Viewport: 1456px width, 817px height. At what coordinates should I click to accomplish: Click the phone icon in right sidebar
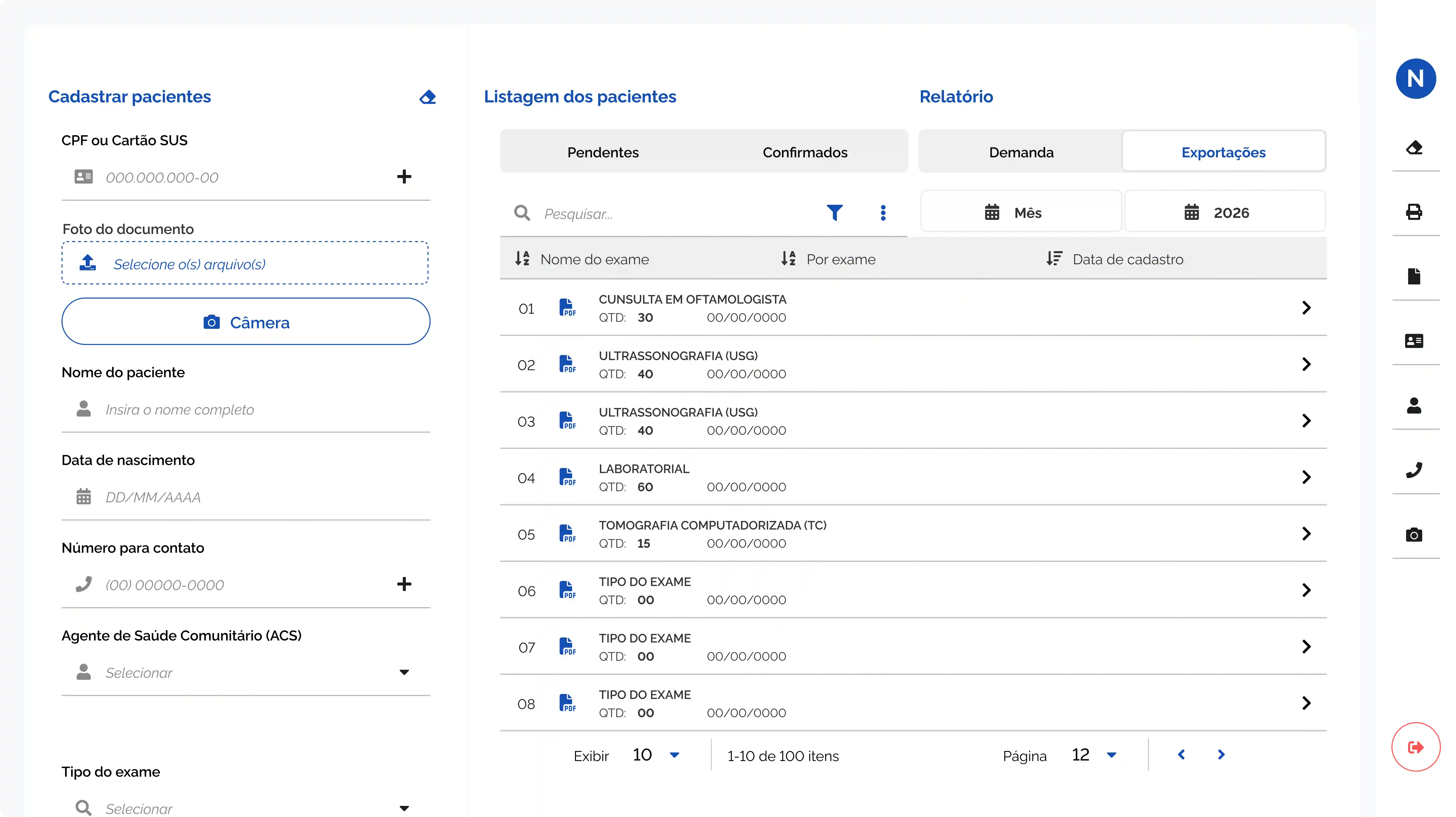pos(1414,470)
